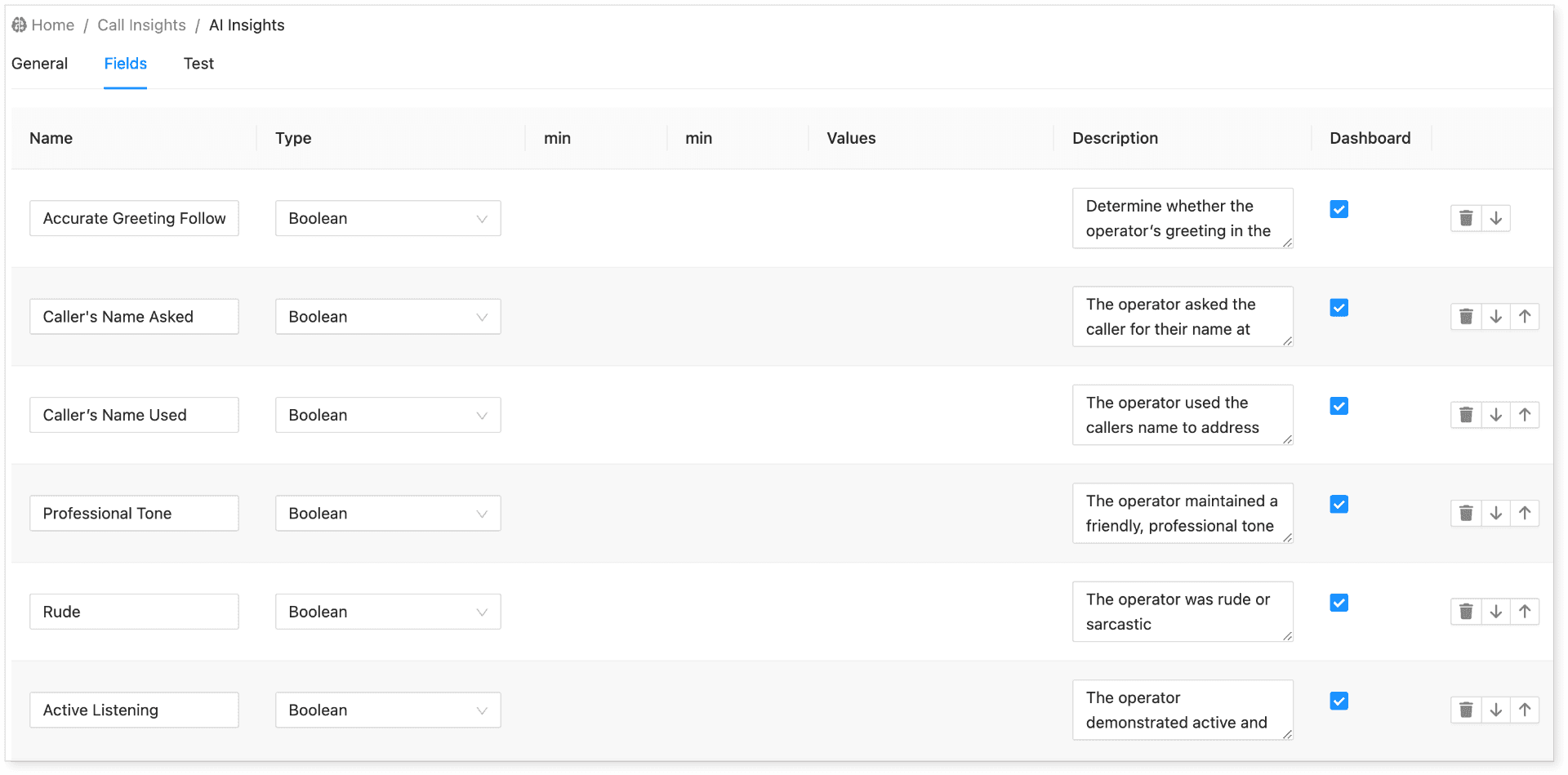Open Type dropdown for Accurate Greeting Follow
The image size is (1568, 775).
click(388, 218)
